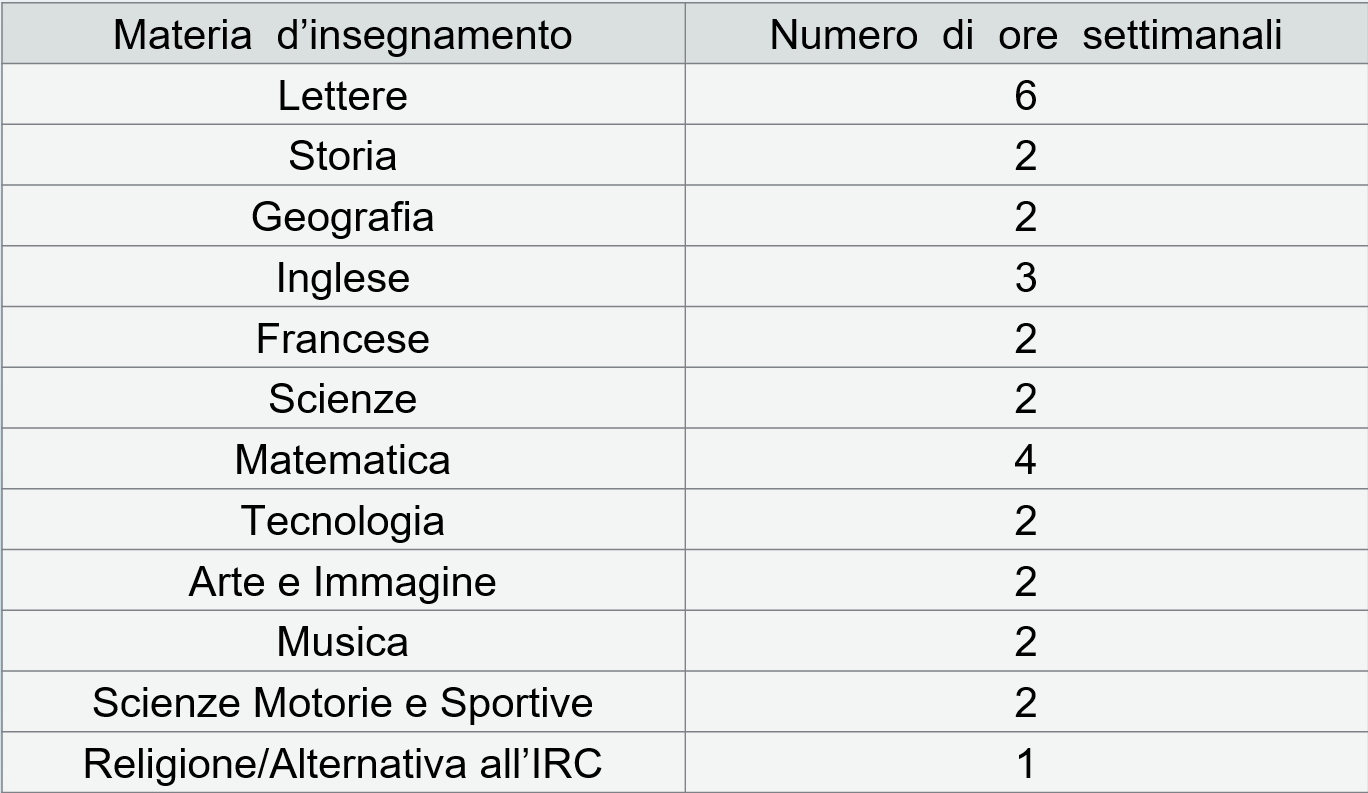
Task: Click the Geografia cell
Action: coord(342,217)
